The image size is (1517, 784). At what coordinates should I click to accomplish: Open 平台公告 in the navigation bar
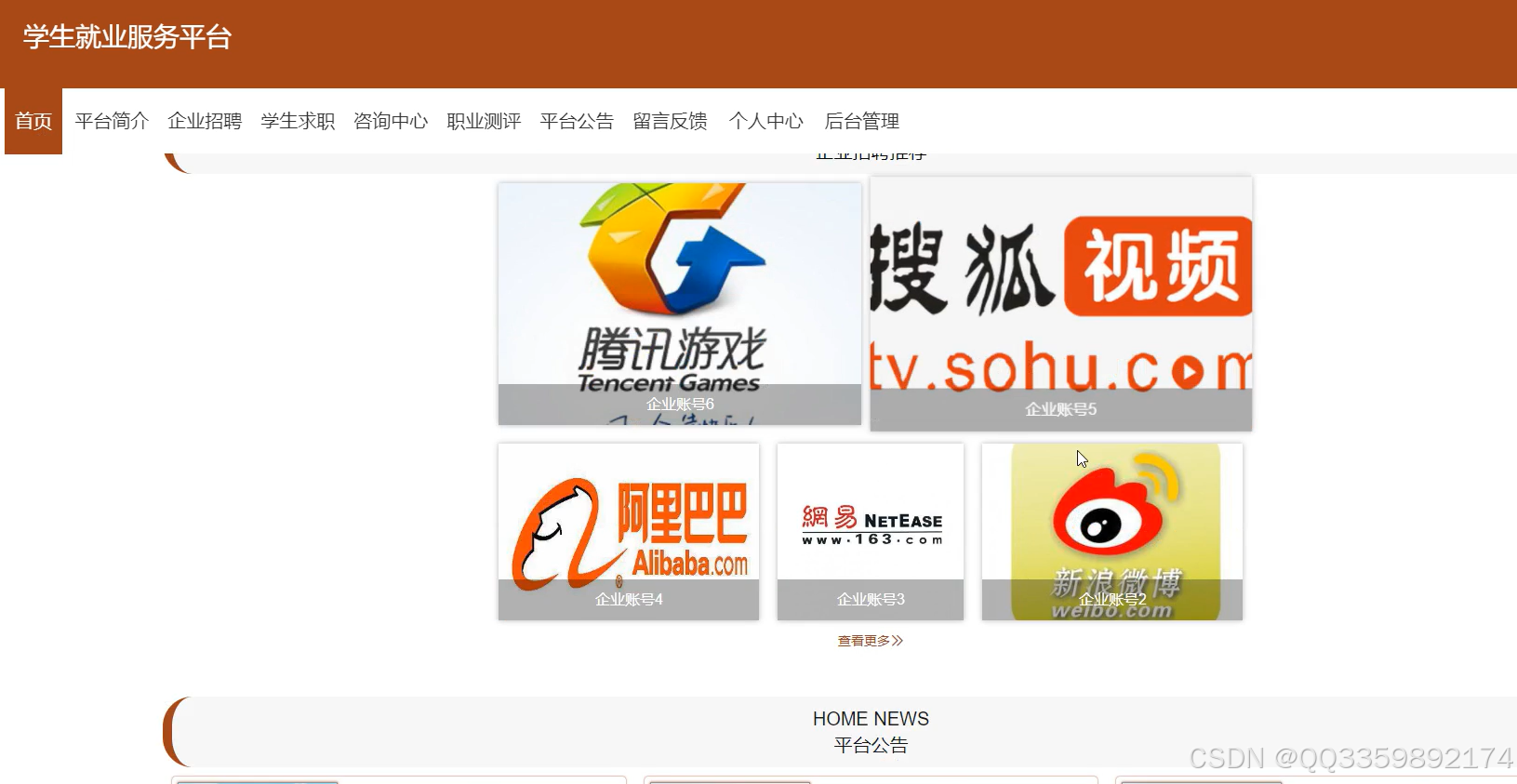click(x=577, y=121)
